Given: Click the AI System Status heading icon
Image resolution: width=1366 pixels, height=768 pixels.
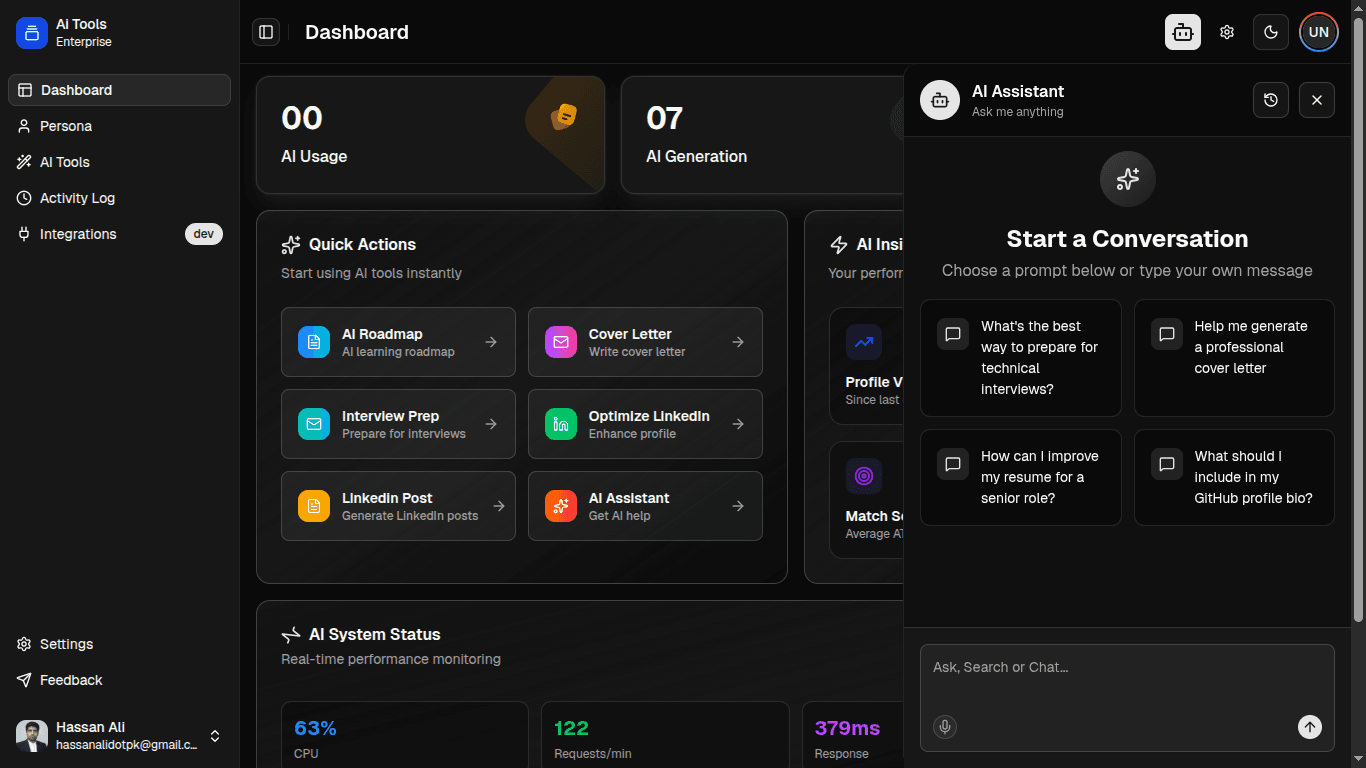Looking at the screenshot, I should pyautogui.click(x=291, y=634).
